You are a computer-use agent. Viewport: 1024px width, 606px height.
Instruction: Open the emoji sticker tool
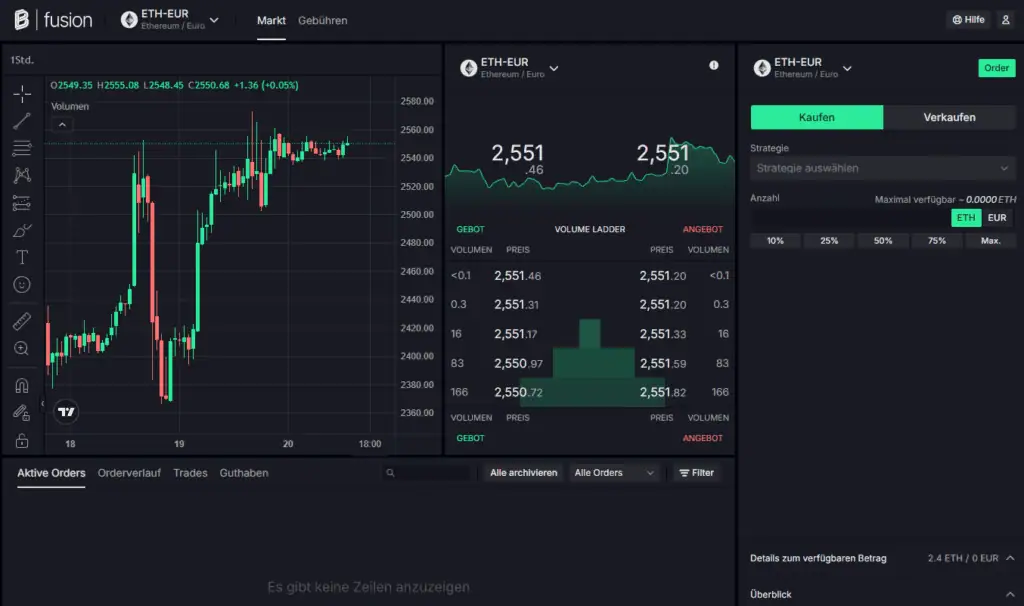[22, 285]
